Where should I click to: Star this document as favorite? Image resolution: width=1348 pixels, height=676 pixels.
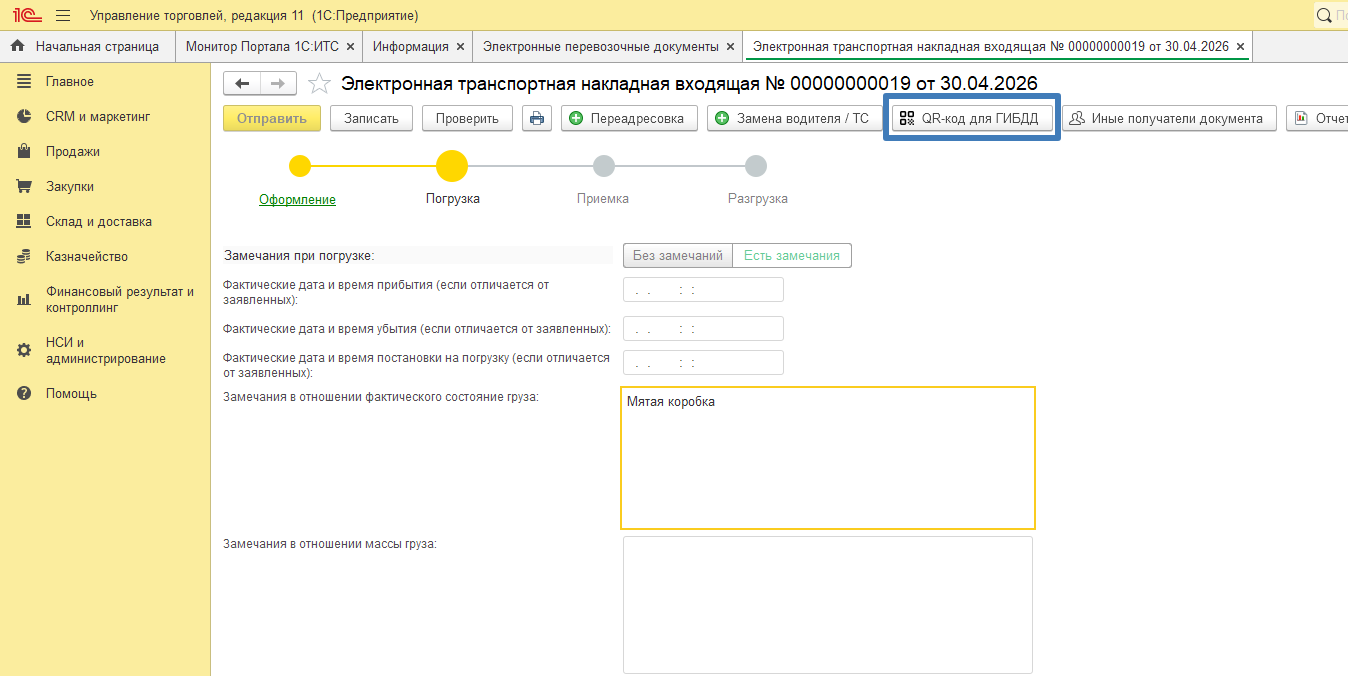pyautogui.click(x=319, y=83)
